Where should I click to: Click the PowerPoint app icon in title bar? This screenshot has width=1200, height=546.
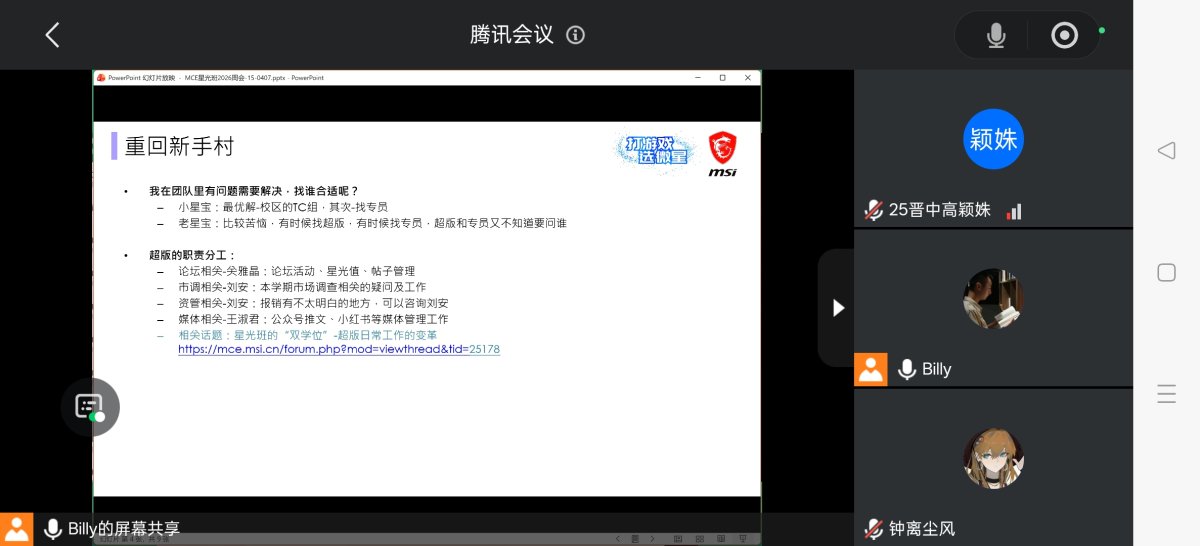pyautogui.click(x=100, y=77)
